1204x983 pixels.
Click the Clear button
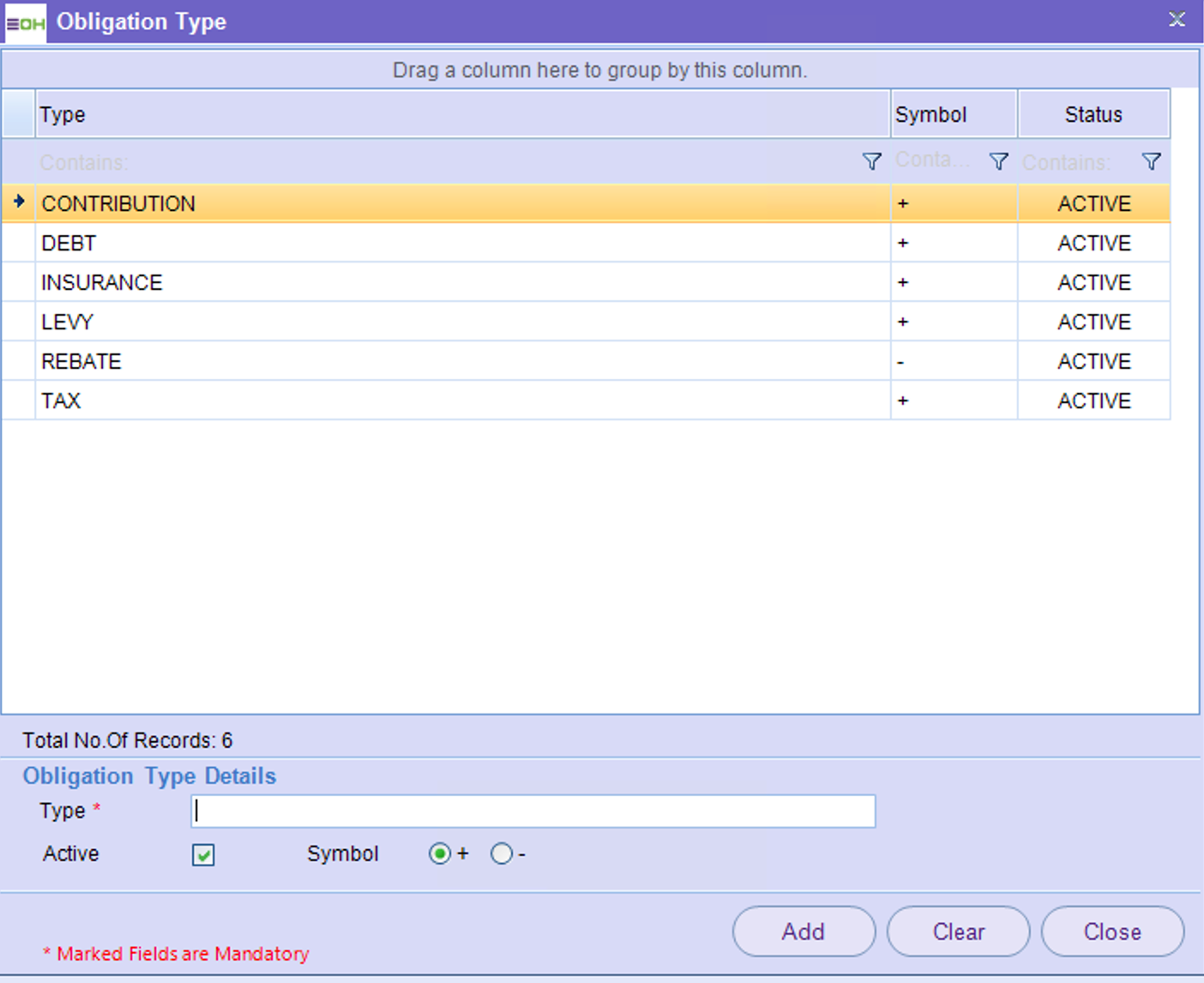[x=958, y=932]
